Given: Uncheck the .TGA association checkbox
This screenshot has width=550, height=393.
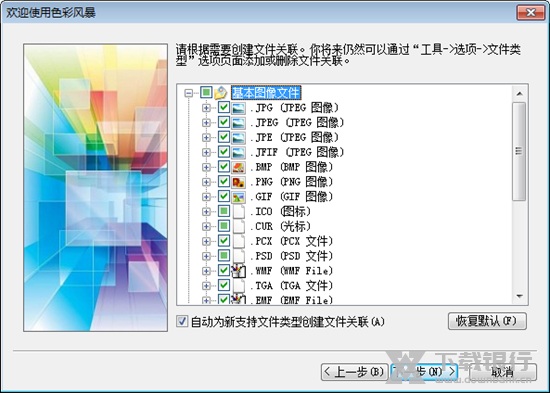Looking at the screenshot, I should pos(224,285).
